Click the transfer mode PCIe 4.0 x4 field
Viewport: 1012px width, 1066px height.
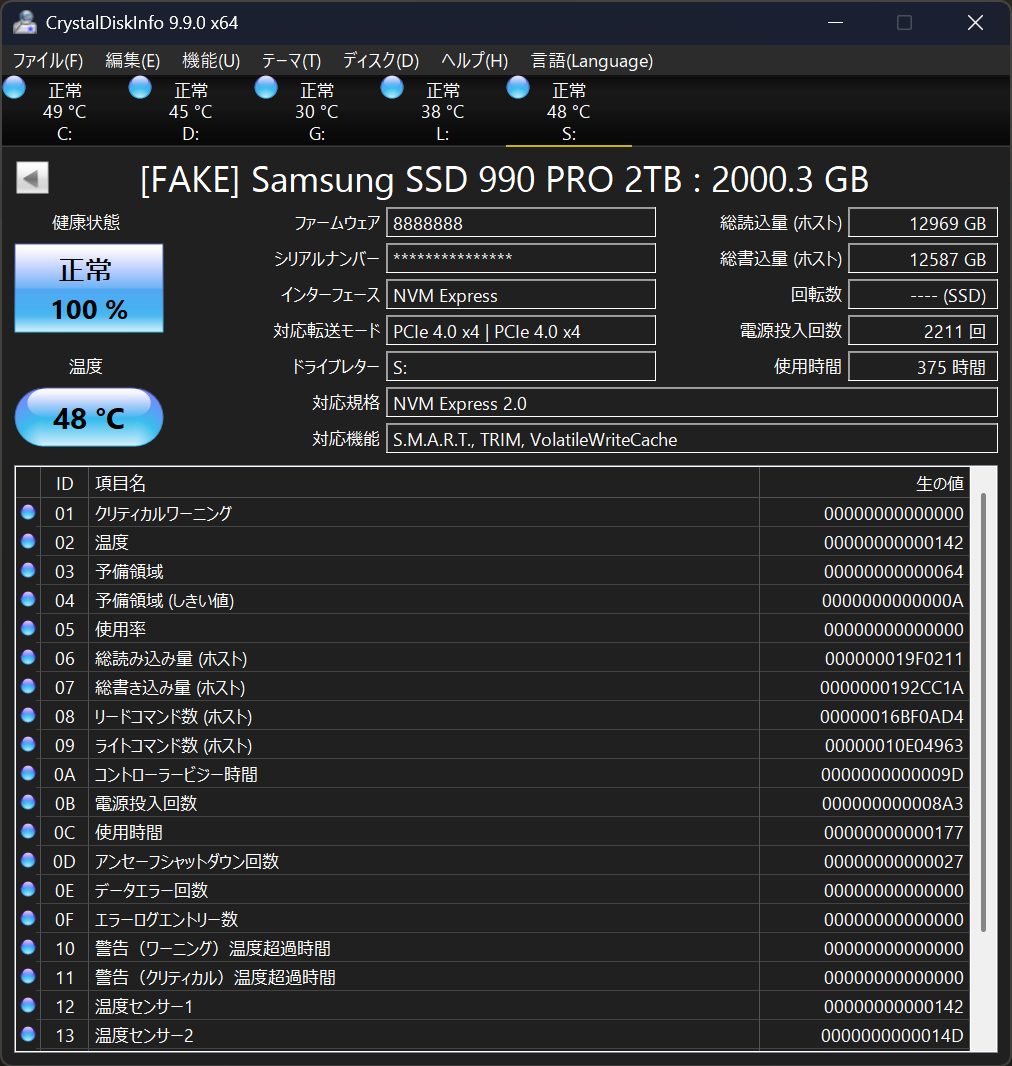(521, 331)
